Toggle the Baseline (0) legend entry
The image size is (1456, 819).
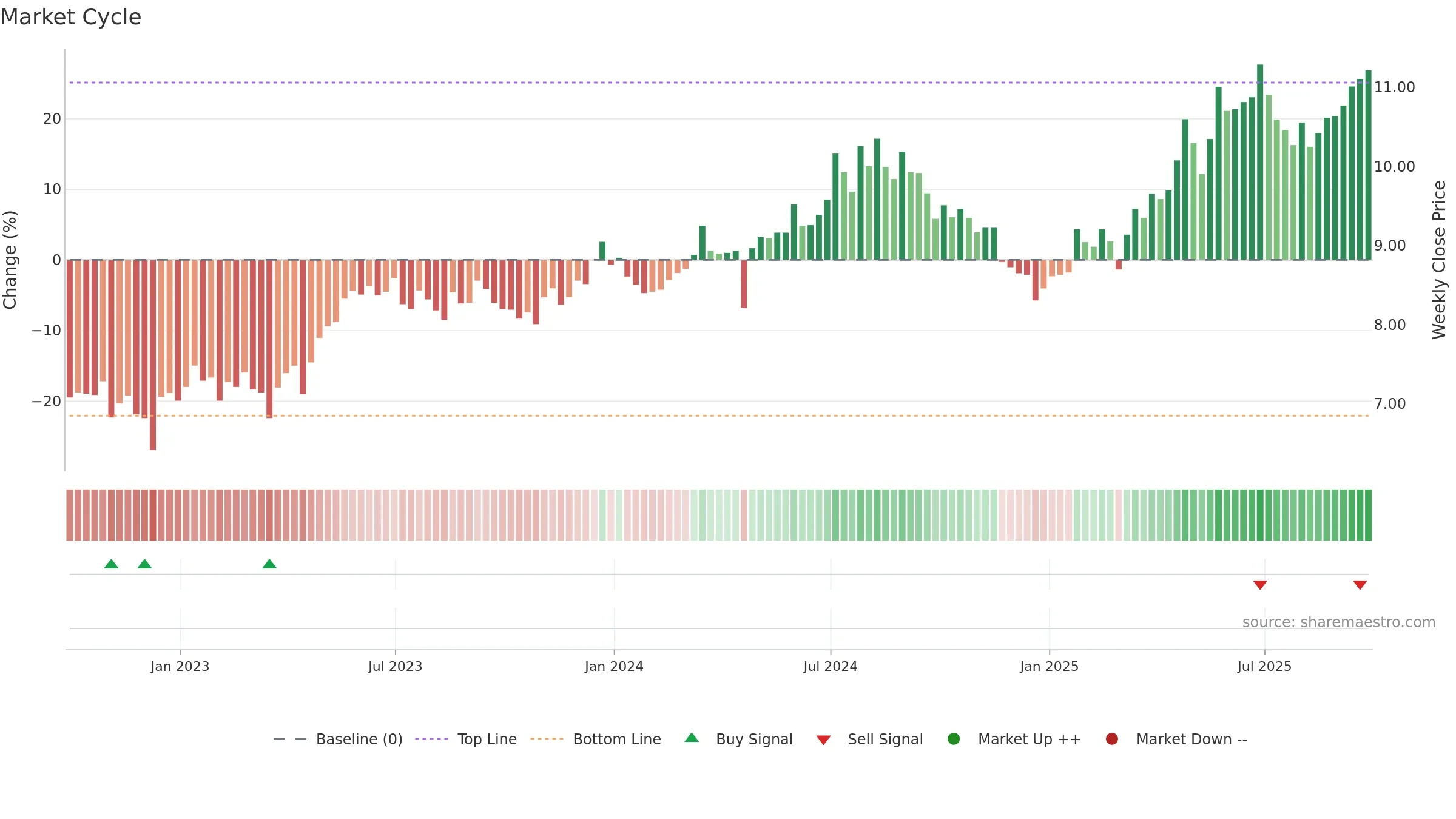point(338,739)
